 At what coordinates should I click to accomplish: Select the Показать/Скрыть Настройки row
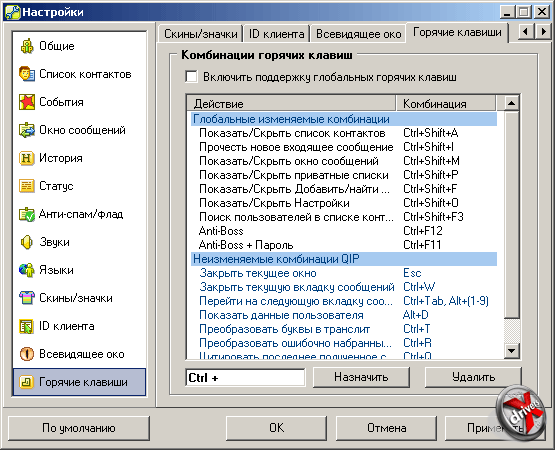[344, 203]
